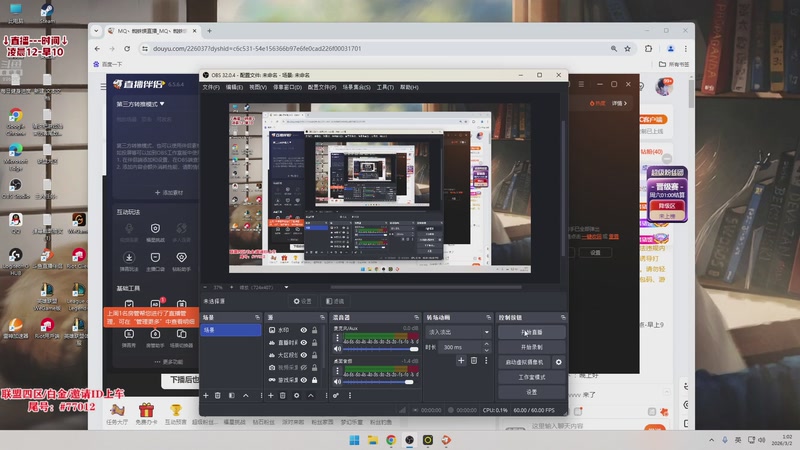Open virtual camera settings gear
Image resolution: width=800 pixels, height=450 pixels.
pos(559,362)
